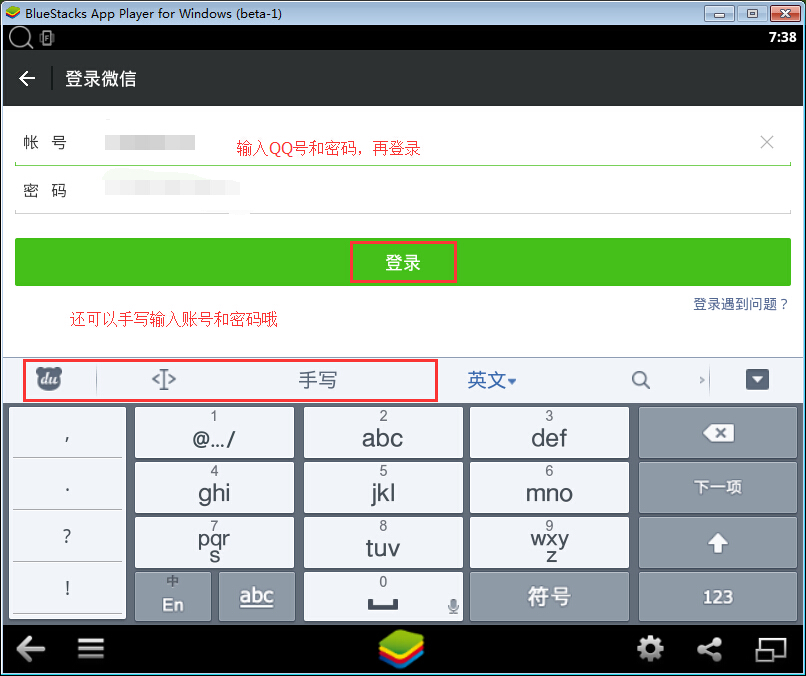
Task: Switch to the underlined abc keyboard mode
Action: (x=257, y=597)
